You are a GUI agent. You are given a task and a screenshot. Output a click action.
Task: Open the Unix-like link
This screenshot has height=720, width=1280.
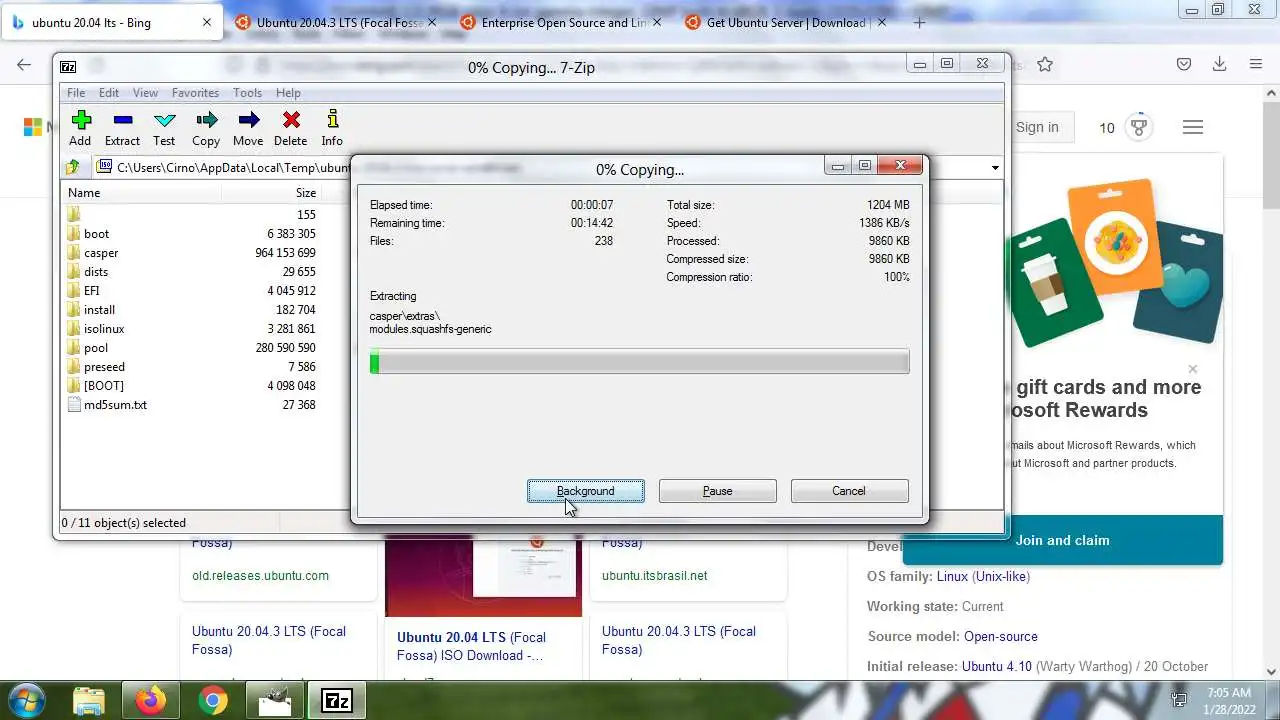pos(1003,576)
